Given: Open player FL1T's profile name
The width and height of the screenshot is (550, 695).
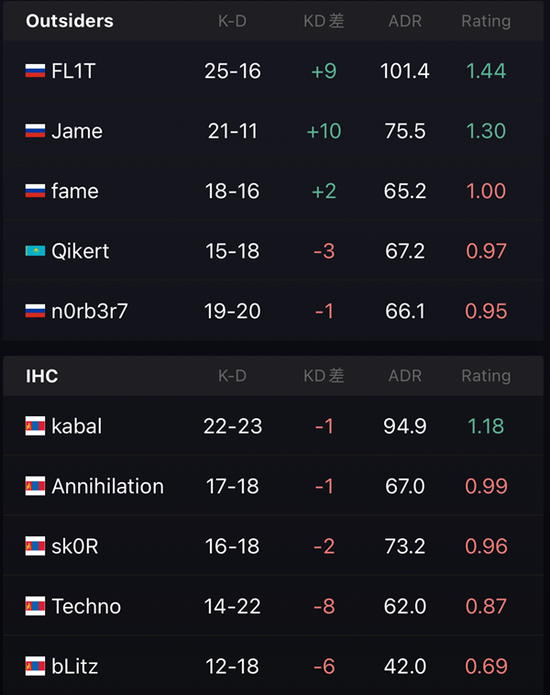Looking at the screenshot, I should click(x=73, y=71).
